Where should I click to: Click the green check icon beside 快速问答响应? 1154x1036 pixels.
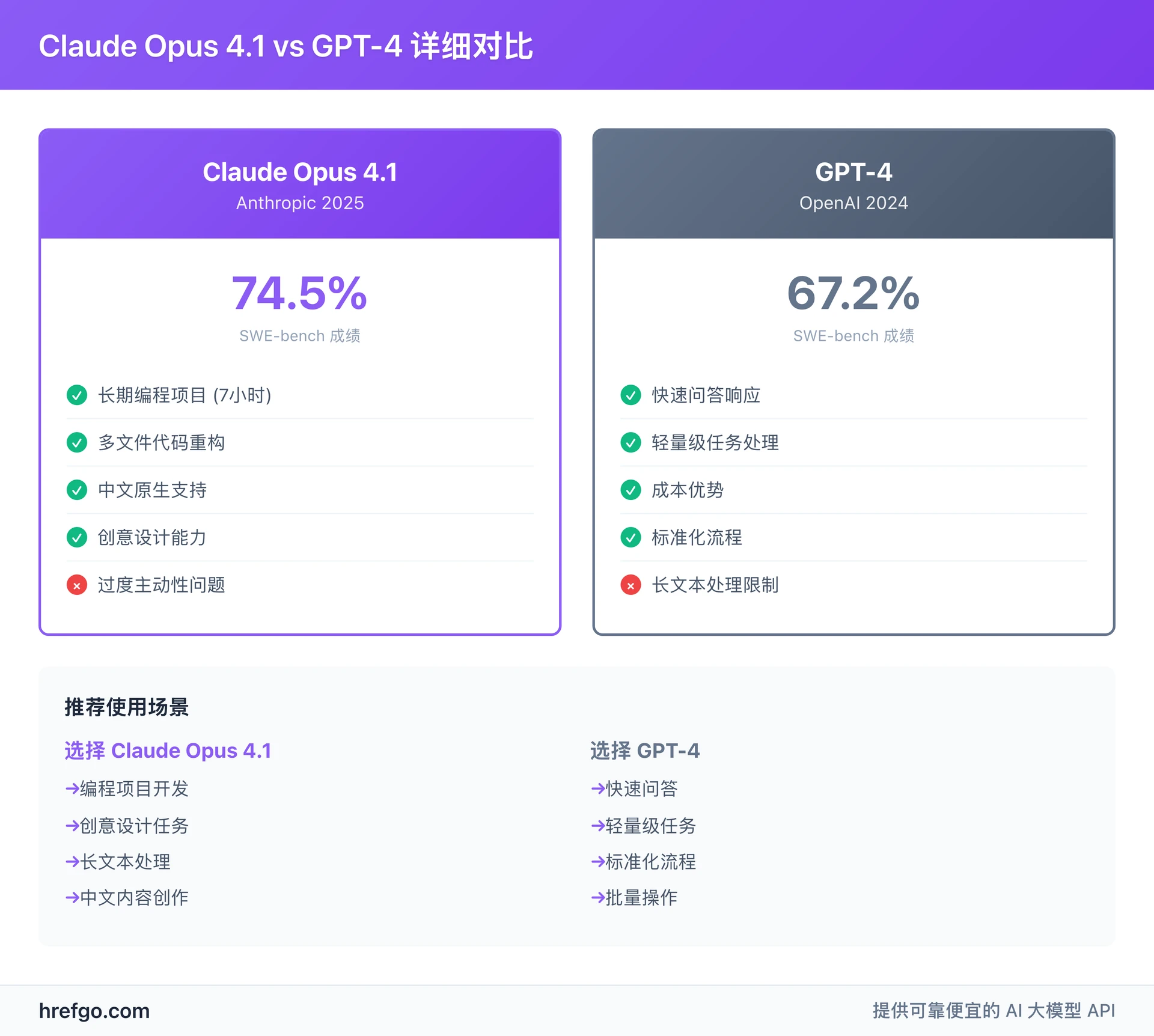630,395
